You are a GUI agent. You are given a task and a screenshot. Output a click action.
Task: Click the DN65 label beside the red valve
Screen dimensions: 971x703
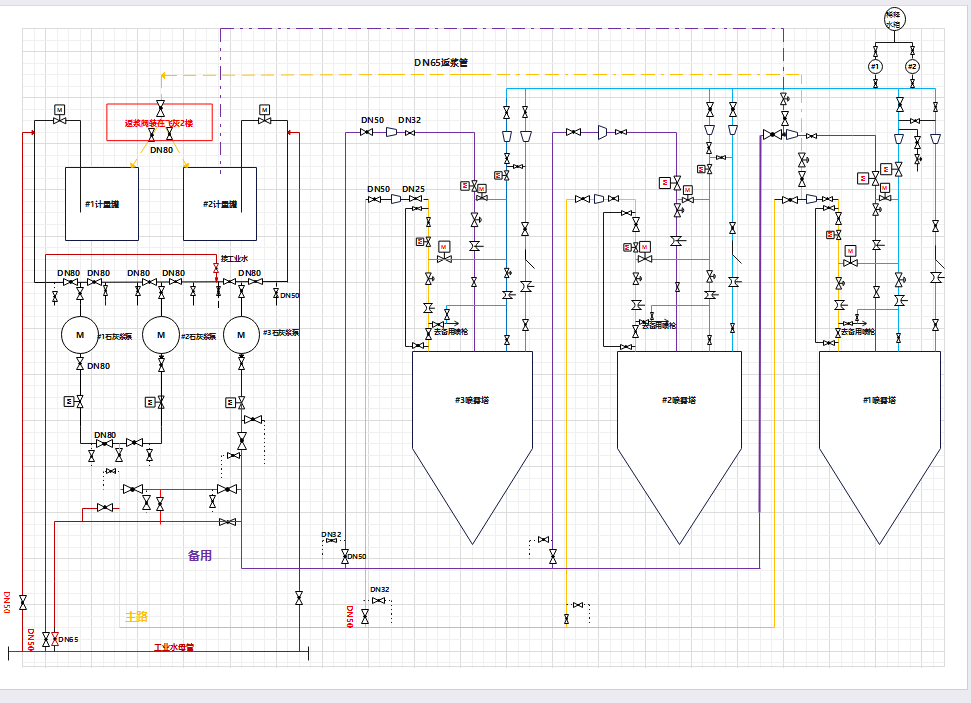click(x=69, y=639)
